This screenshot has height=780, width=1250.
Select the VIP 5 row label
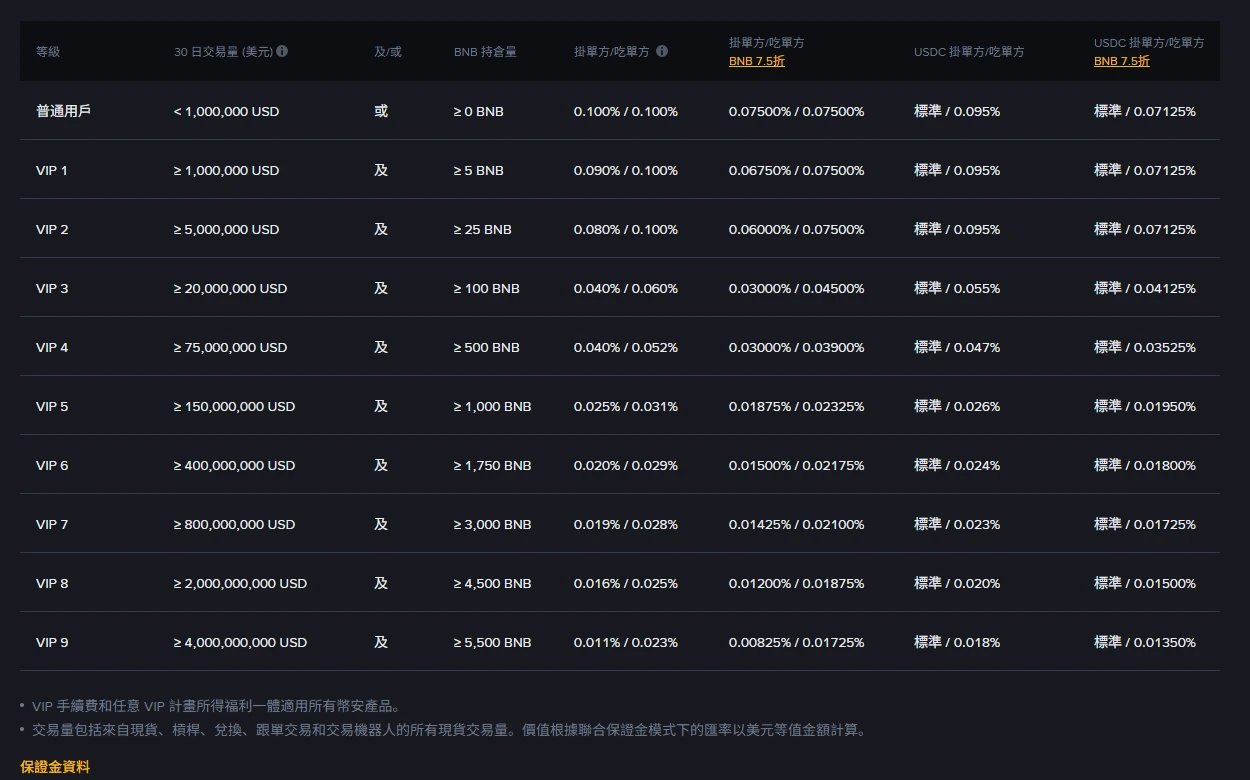[52, 406]
